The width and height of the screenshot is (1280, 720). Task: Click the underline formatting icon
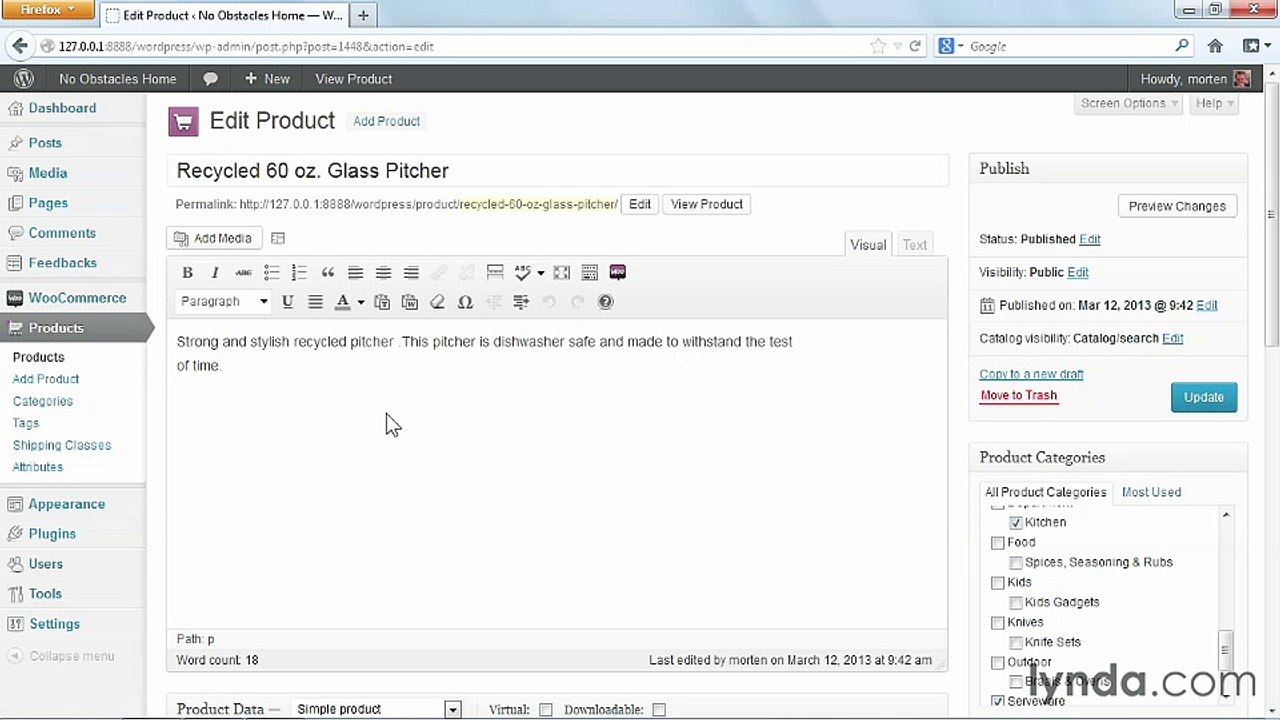tap(287, 301)
